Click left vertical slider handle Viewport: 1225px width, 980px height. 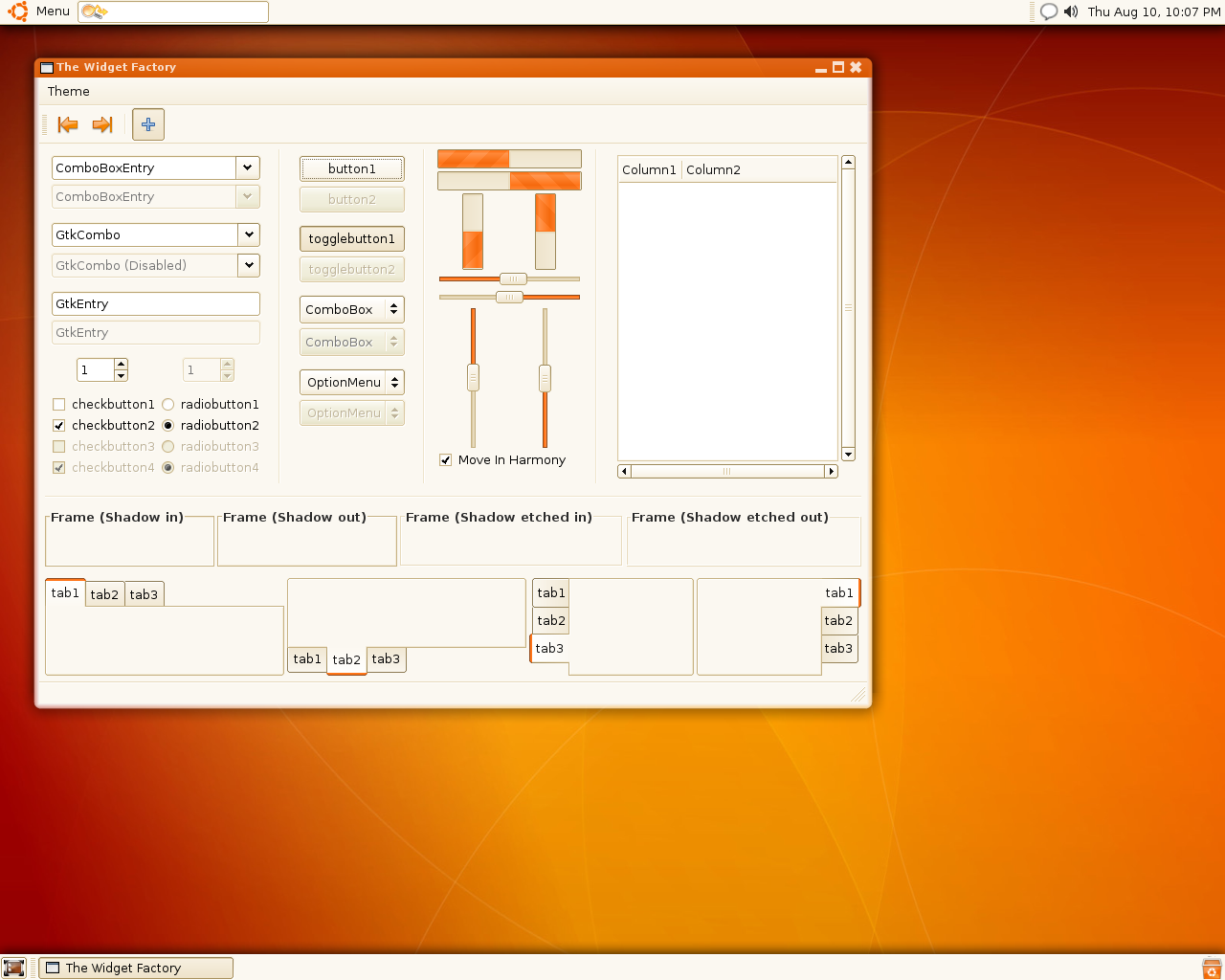pos(473,377)
